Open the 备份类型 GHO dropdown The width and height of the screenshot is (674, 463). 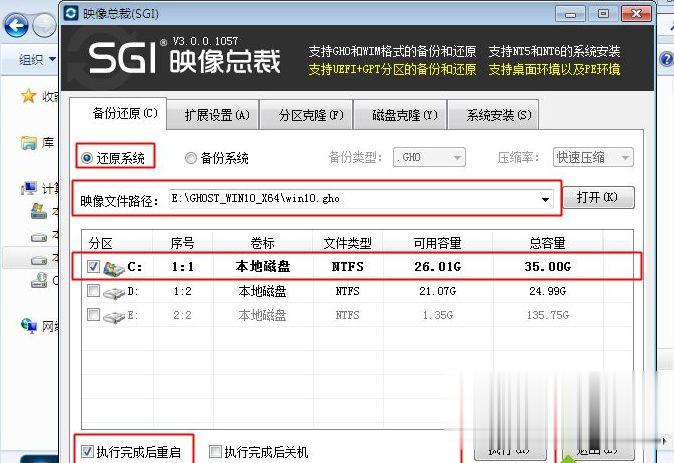click(x=429, y=157)
